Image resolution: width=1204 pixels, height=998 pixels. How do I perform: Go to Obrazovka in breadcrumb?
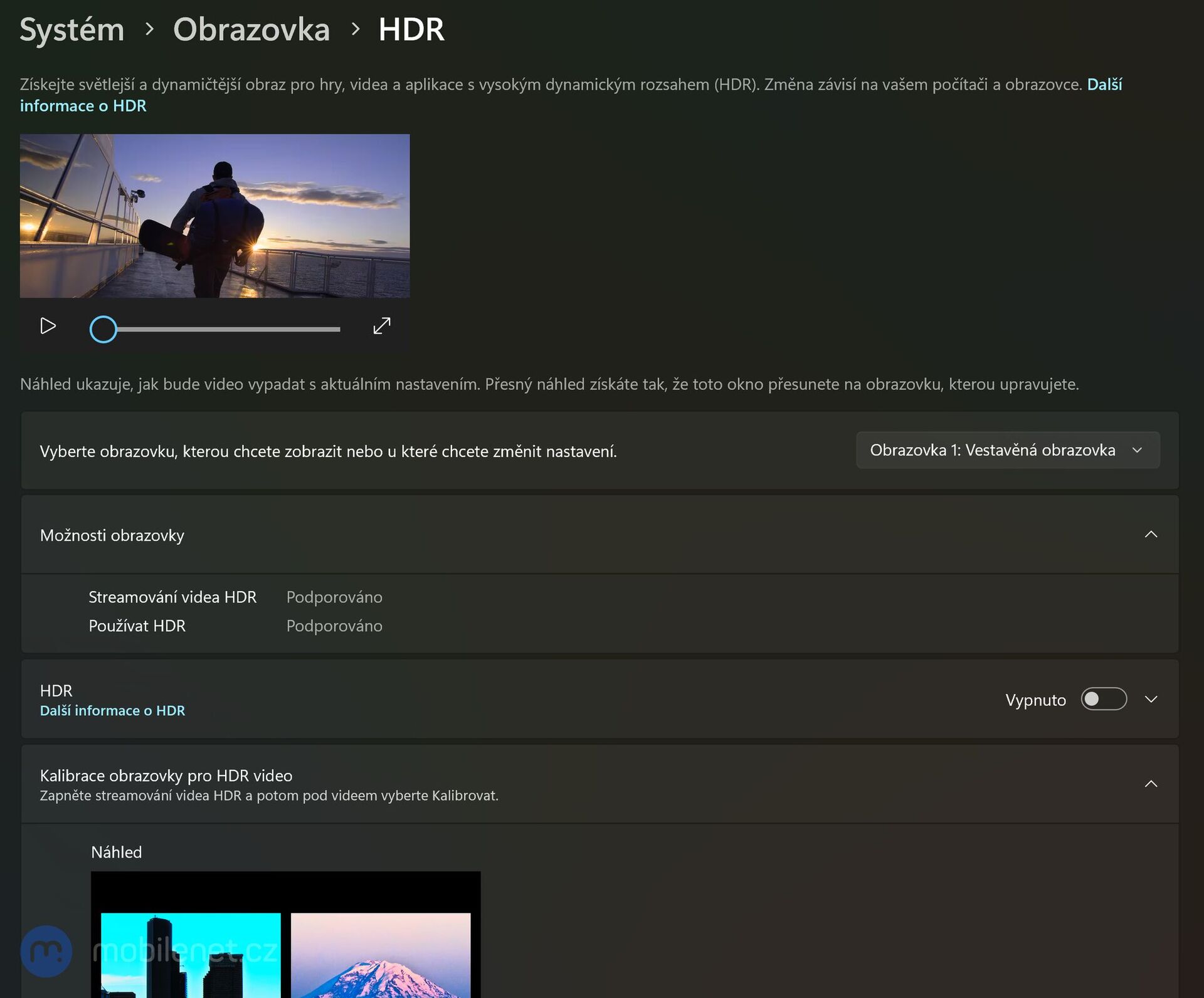coord(251,29)
